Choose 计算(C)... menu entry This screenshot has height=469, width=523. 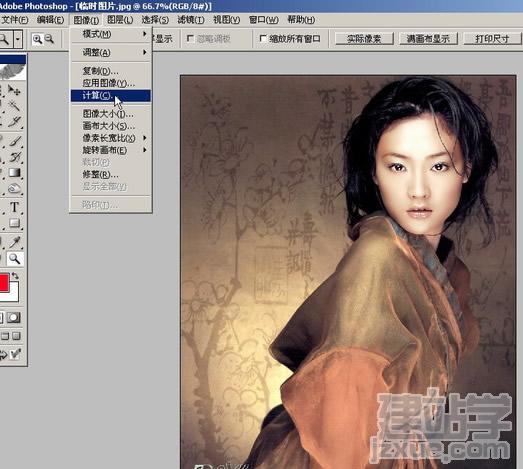(111, 96)
